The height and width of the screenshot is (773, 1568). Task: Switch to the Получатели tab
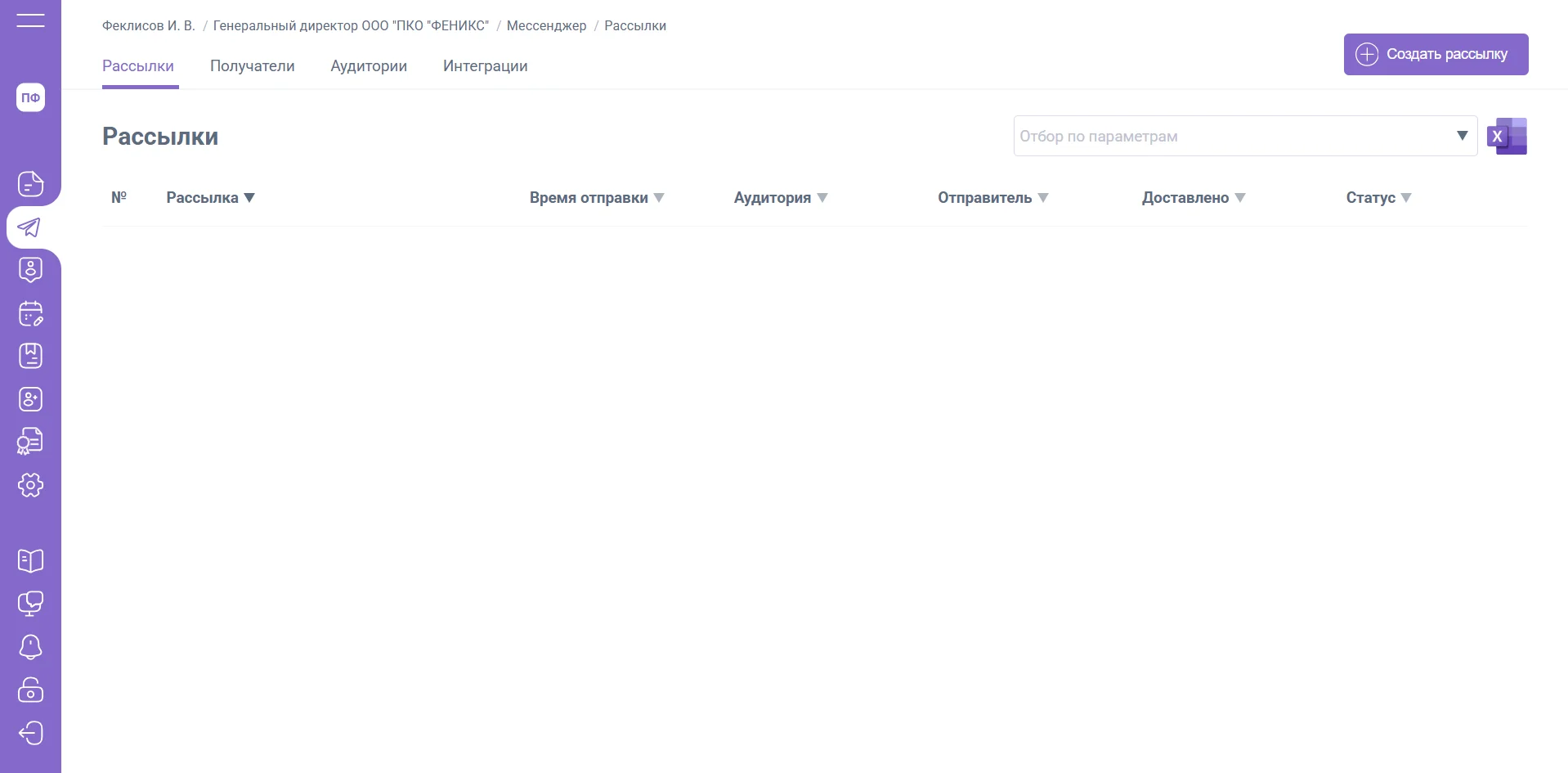coord(252,66)
